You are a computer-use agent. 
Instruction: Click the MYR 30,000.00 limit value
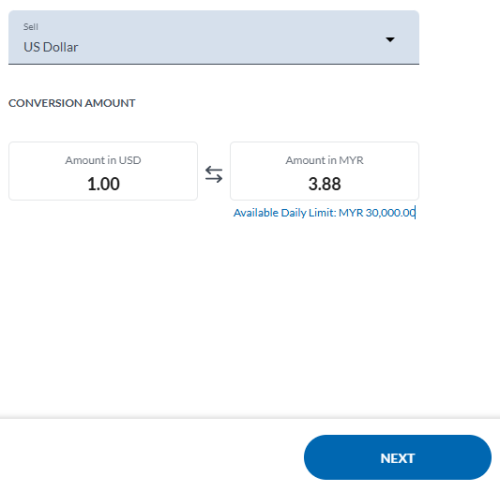[377, 213]
